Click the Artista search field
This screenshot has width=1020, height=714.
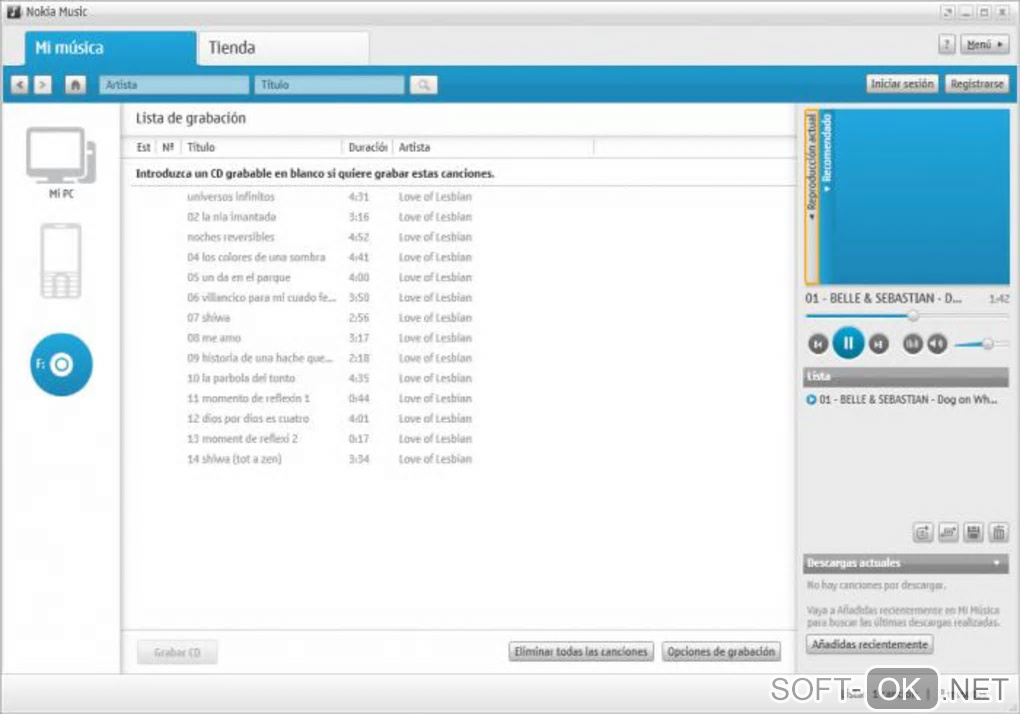tap(174, 85)
